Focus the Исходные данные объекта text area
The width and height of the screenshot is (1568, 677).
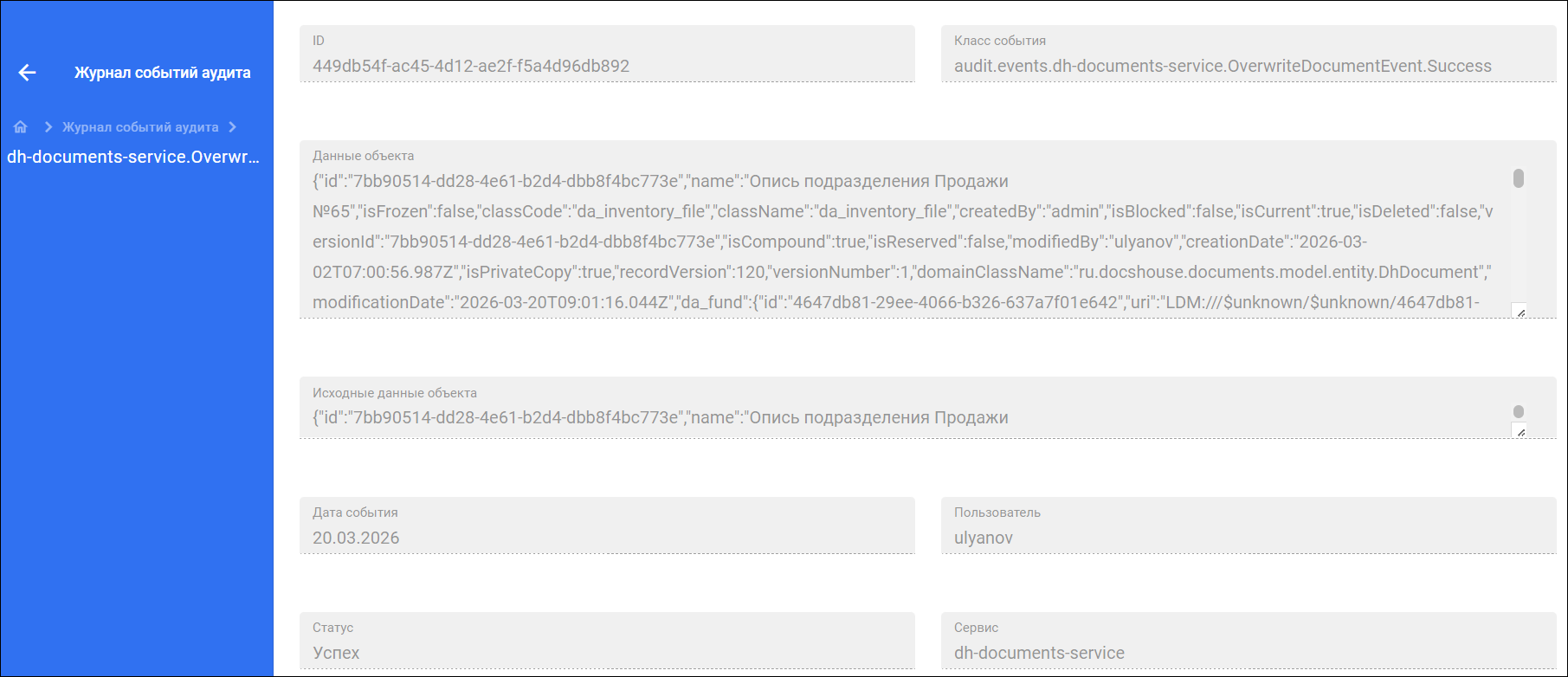click(928, 408)
